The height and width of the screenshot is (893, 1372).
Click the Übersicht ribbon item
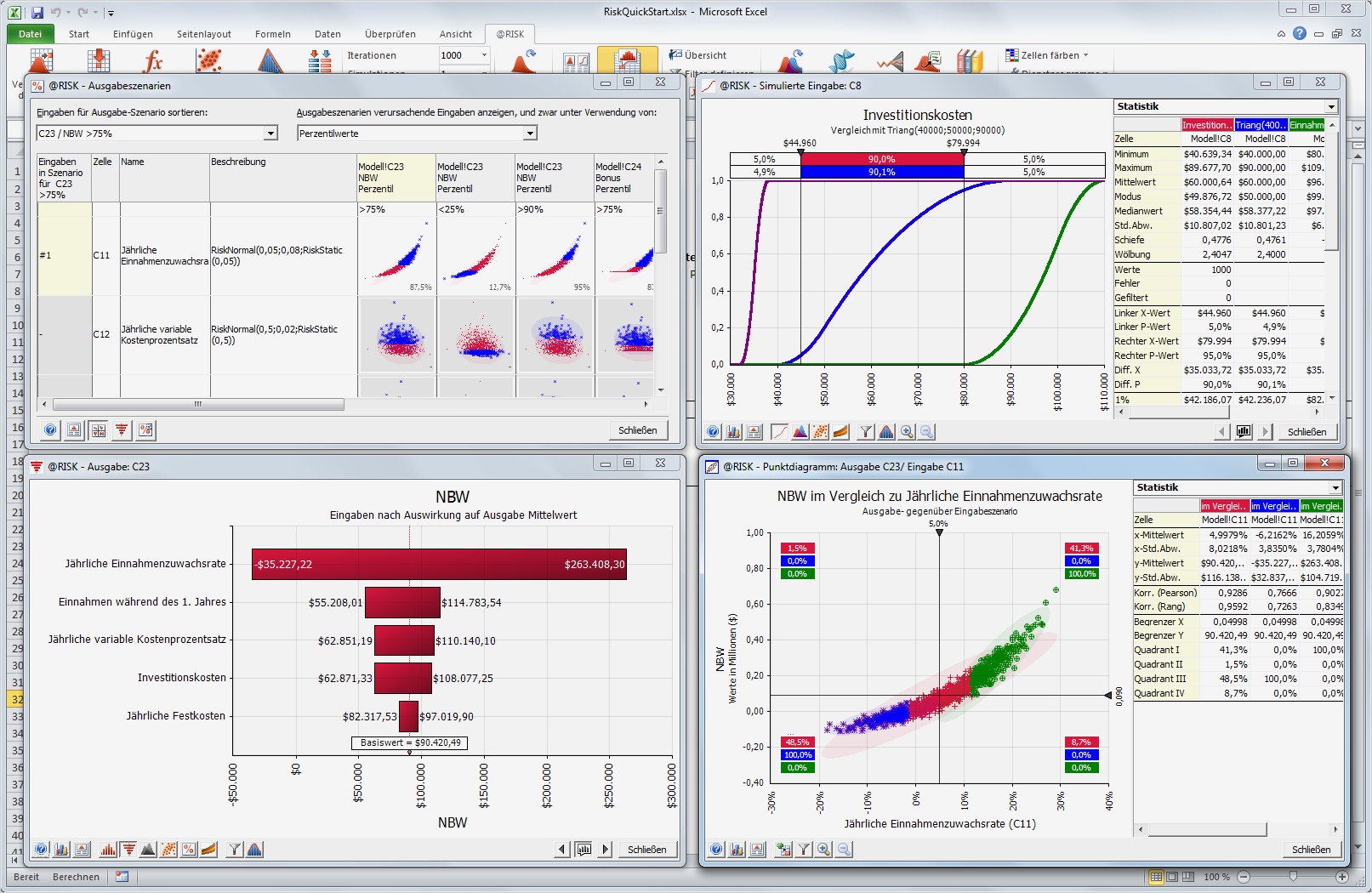(698, 55)
